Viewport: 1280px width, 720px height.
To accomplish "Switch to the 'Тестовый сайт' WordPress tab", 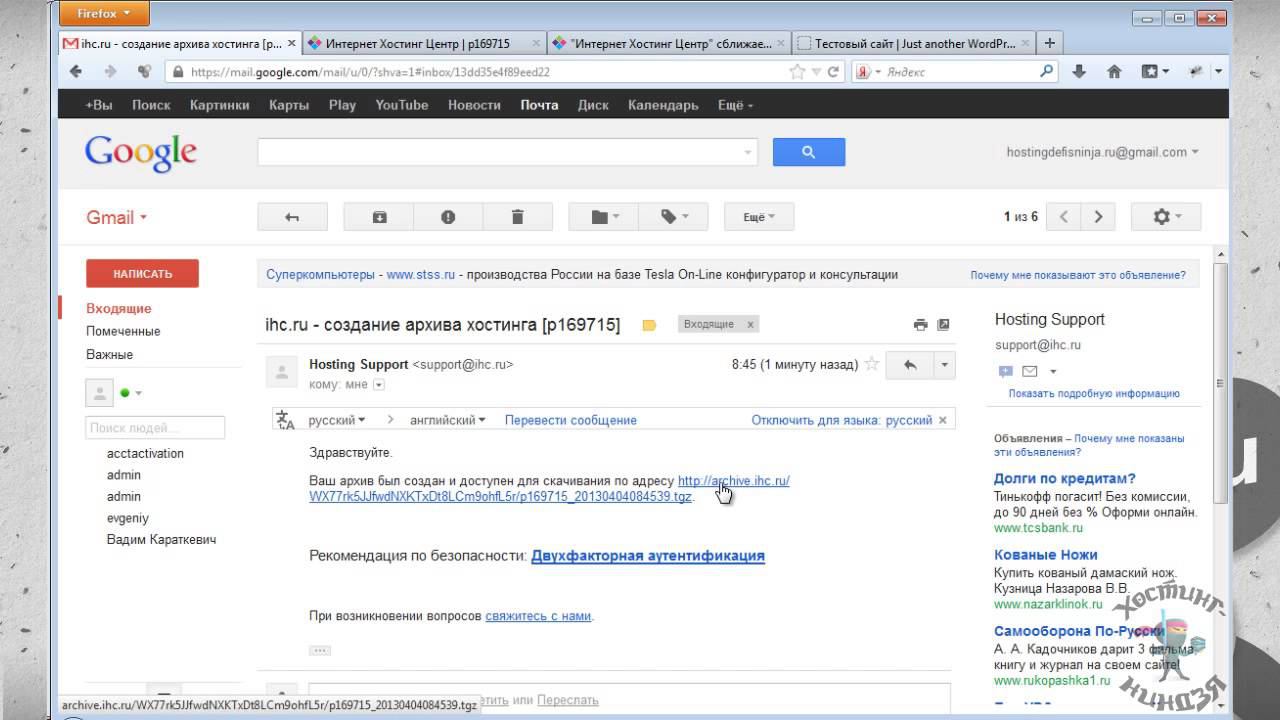I will click(x=913, y=43).
